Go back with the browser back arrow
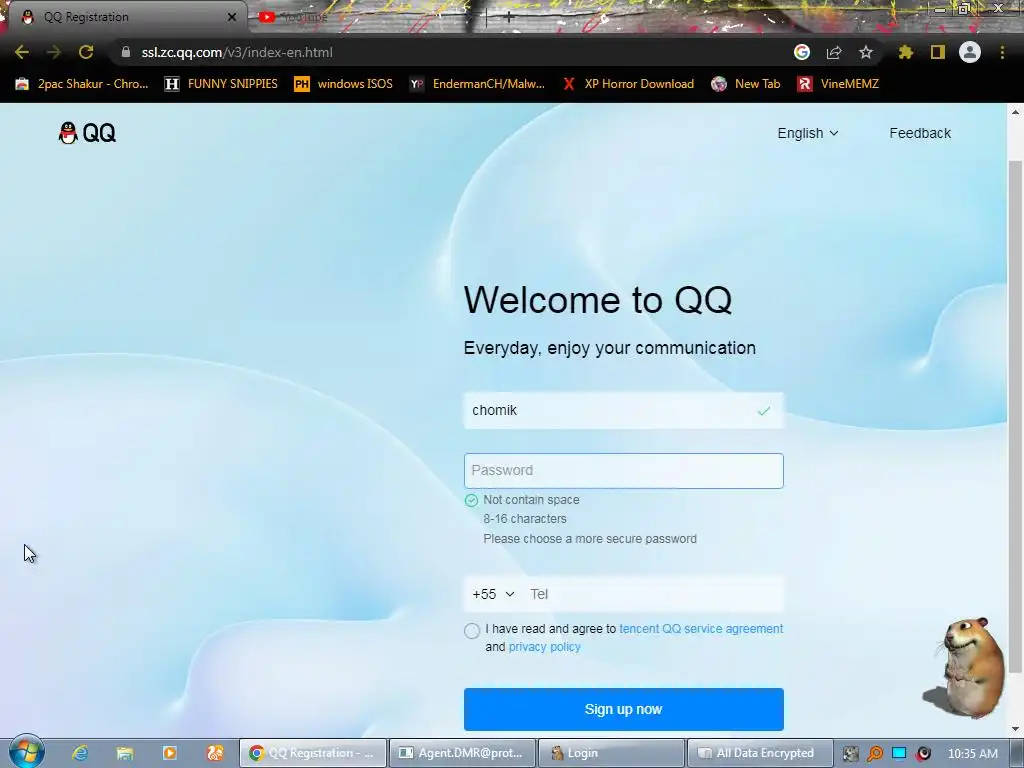 click(22, 52)
